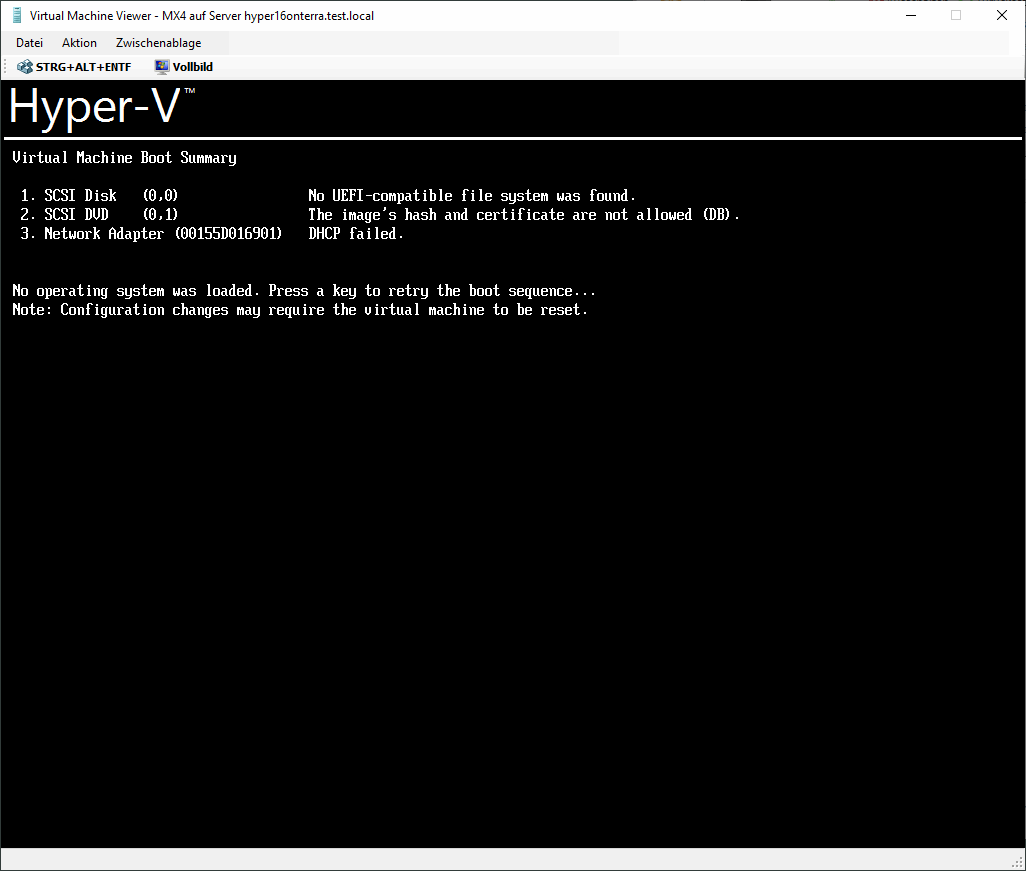This screenshot has height=871, width=1026.
Task: Click the Virtual Machine Viewer title bar icon
Action: tap(15, 15)
